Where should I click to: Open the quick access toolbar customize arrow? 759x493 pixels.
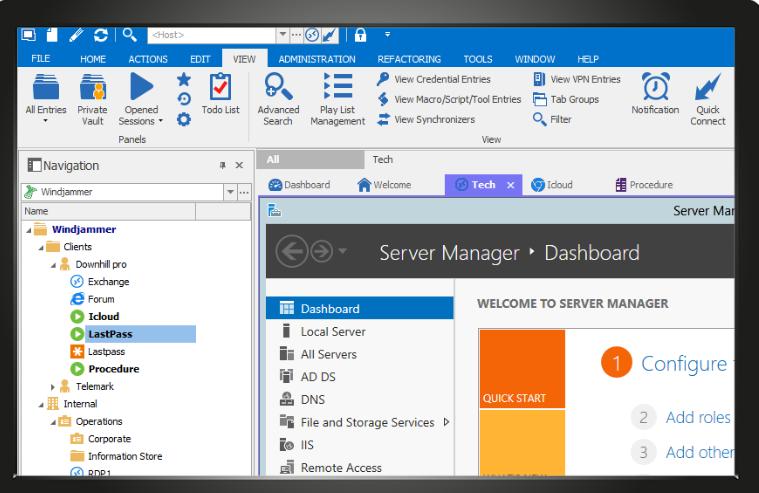387,35
